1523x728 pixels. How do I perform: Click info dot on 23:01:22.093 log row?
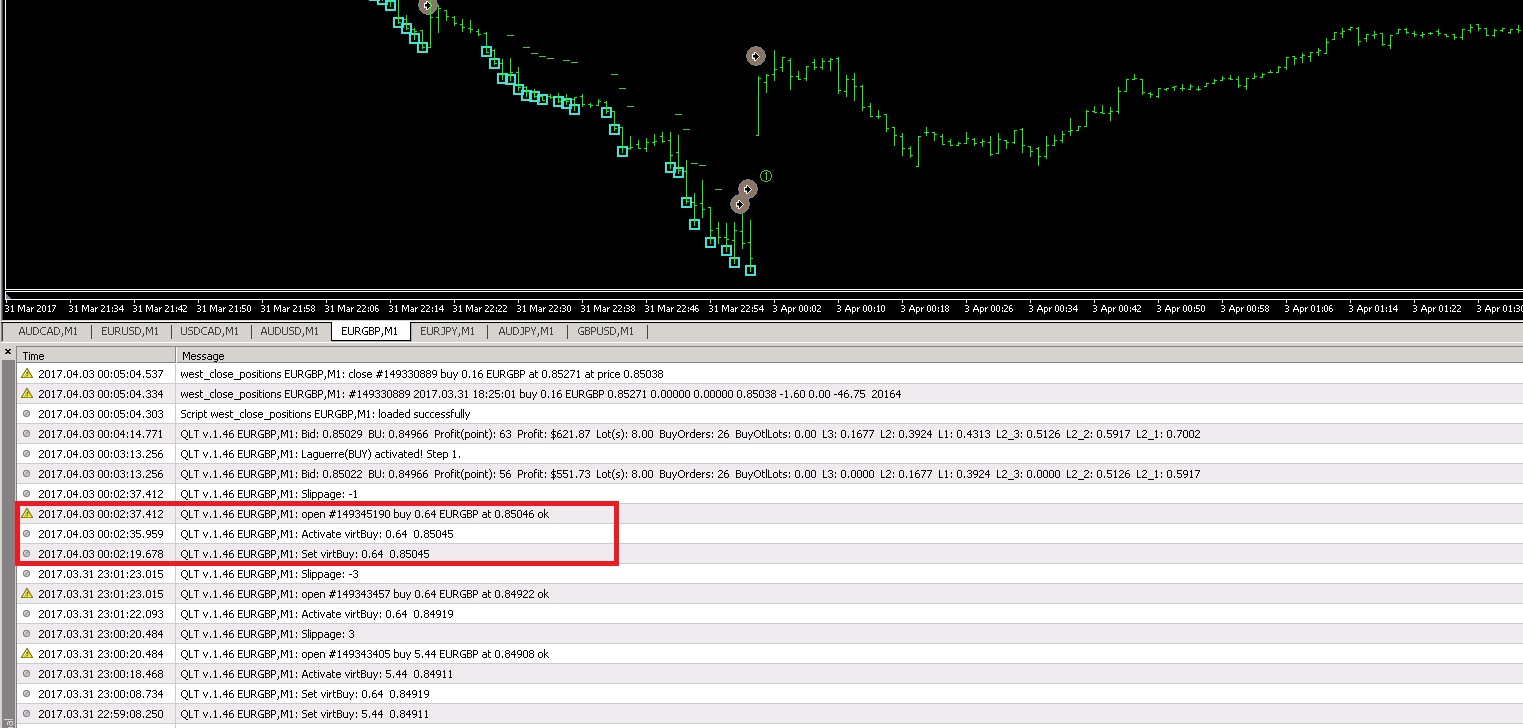click(x=27, y=613)
